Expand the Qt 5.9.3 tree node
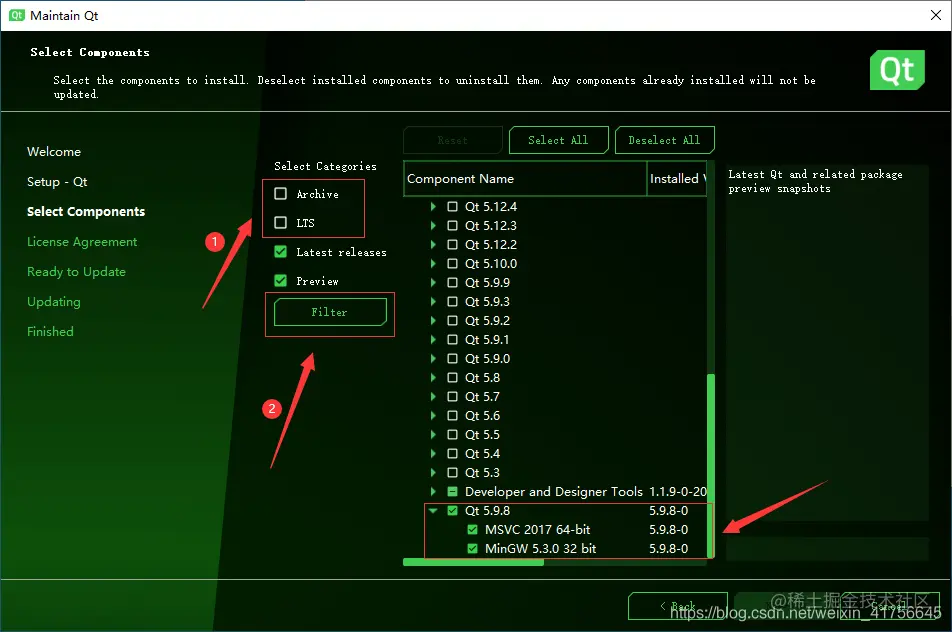952x632 pixels. (x=433, y=302)
